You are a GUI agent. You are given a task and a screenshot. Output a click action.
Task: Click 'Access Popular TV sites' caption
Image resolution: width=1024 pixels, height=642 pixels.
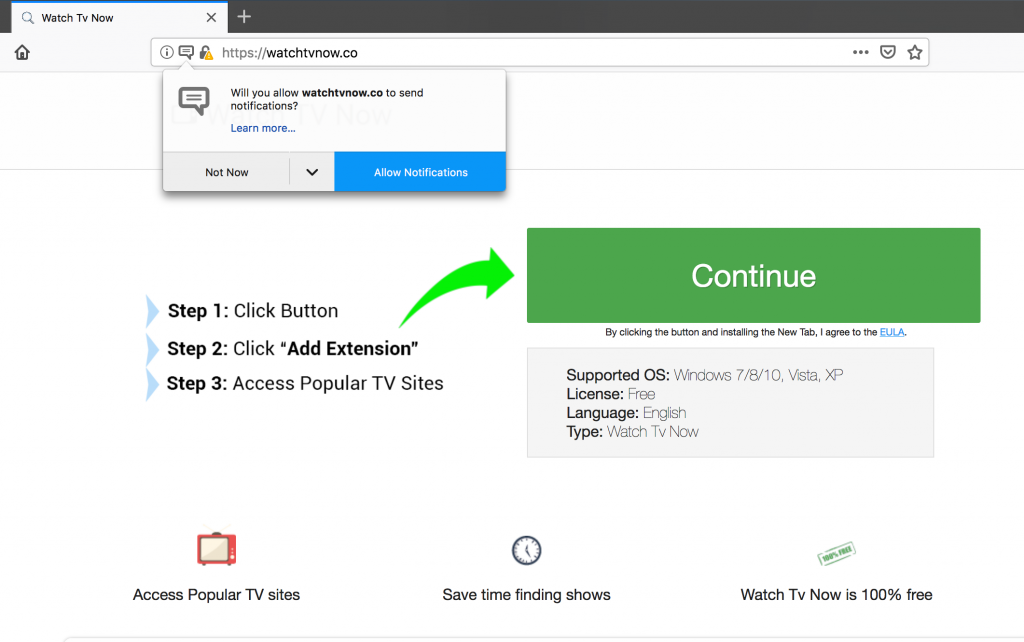click(x=216, y=595)
